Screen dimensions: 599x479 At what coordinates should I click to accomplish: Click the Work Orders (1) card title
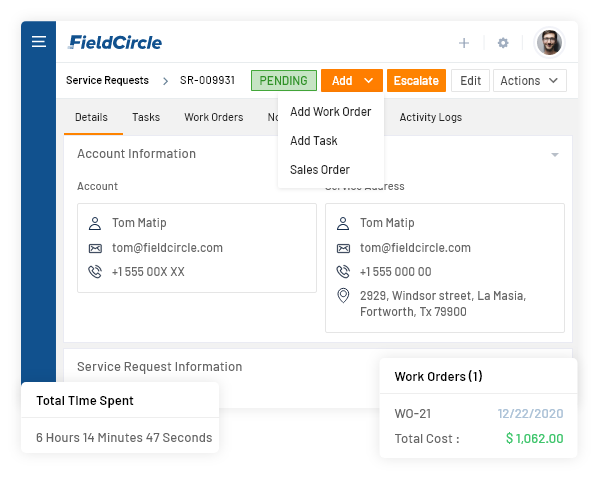(x=438, y=377)
